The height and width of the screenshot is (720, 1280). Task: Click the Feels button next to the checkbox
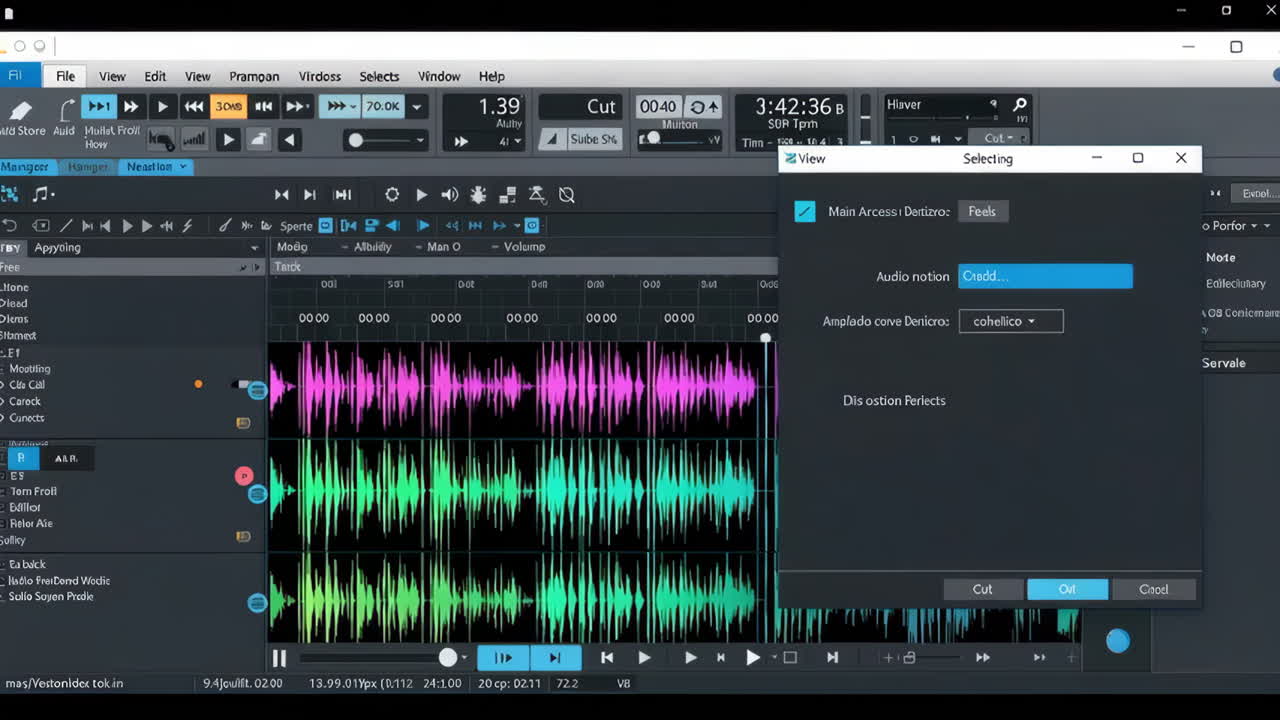982,211
